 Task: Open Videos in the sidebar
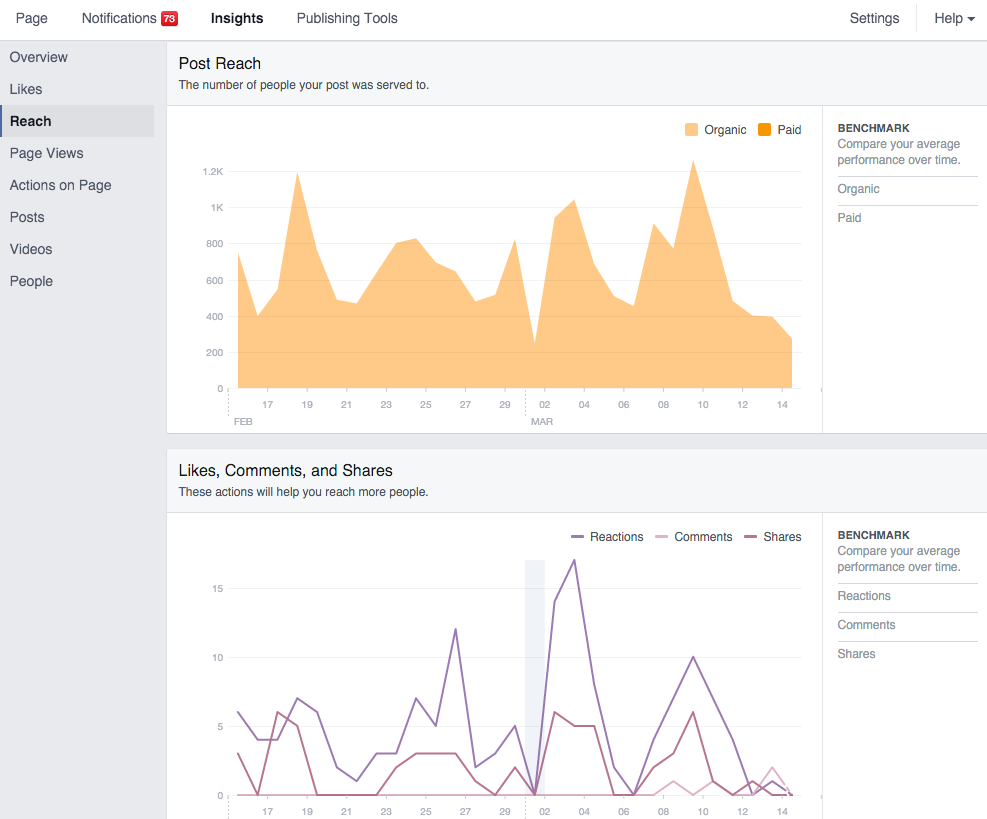coord(31,249)
